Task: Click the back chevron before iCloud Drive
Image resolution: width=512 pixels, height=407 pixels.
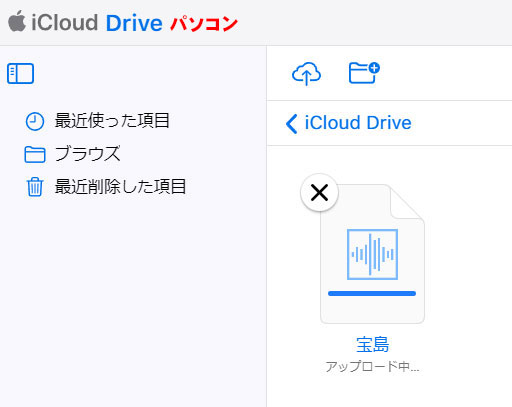Action: click(291, 124)
